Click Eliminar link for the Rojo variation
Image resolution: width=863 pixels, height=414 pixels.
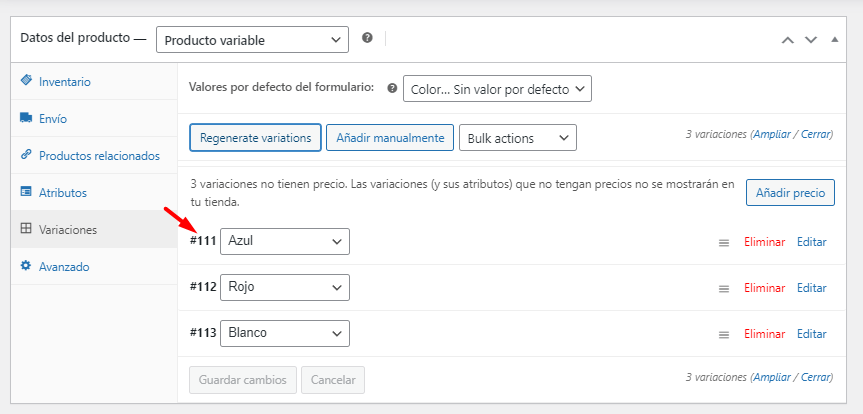(764, 288)
